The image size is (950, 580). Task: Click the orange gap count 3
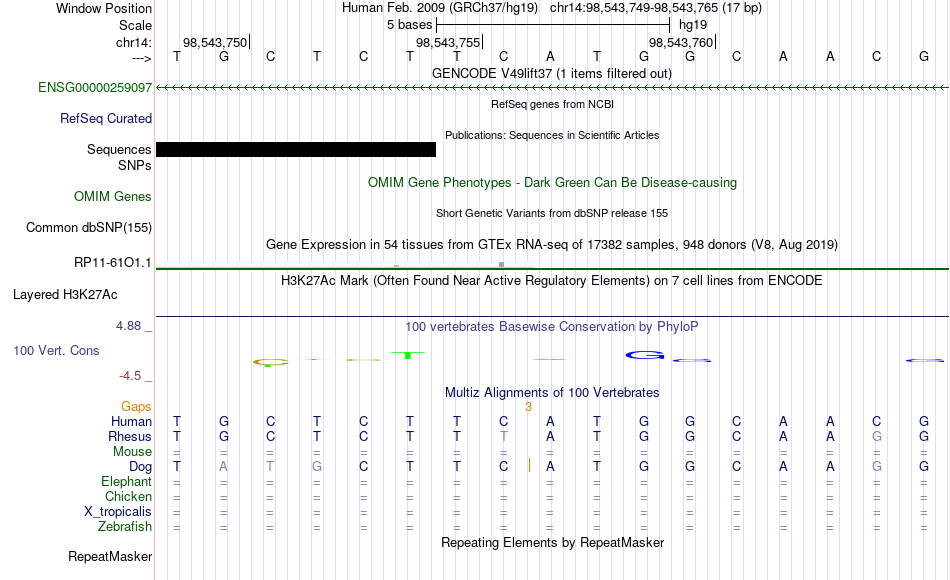[528, 407]
